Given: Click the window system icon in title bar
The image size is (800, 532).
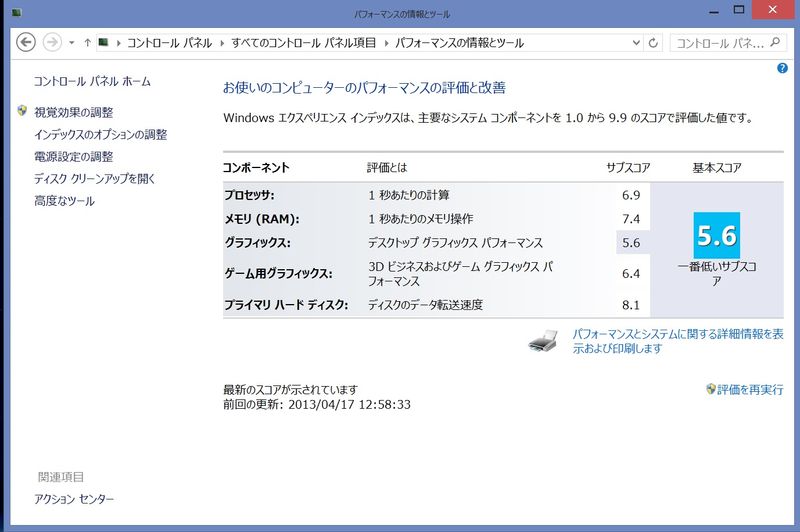Looking at the screenshot, I should [x=16, y=13].
